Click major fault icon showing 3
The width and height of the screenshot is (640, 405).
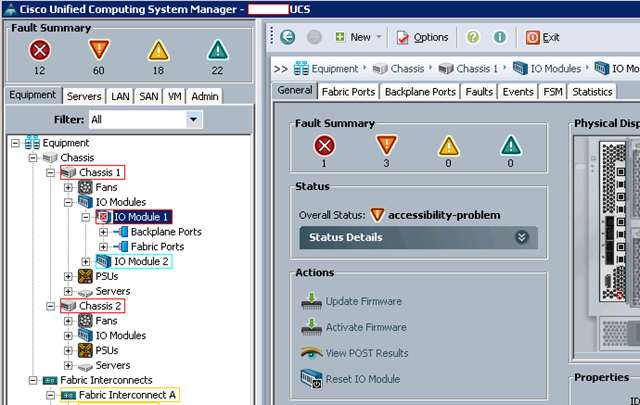(x=387, y=145)
